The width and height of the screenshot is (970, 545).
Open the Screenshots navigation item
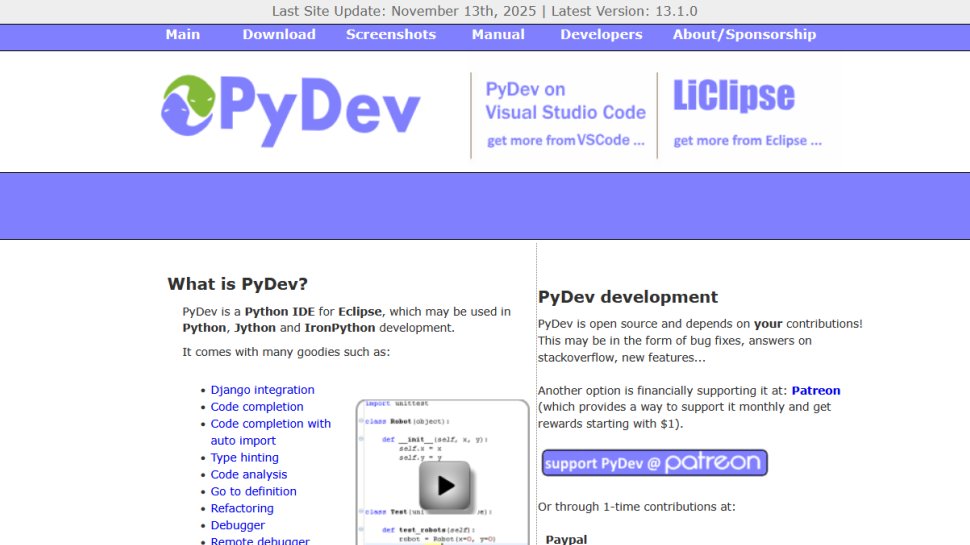(x=391, y=35)
